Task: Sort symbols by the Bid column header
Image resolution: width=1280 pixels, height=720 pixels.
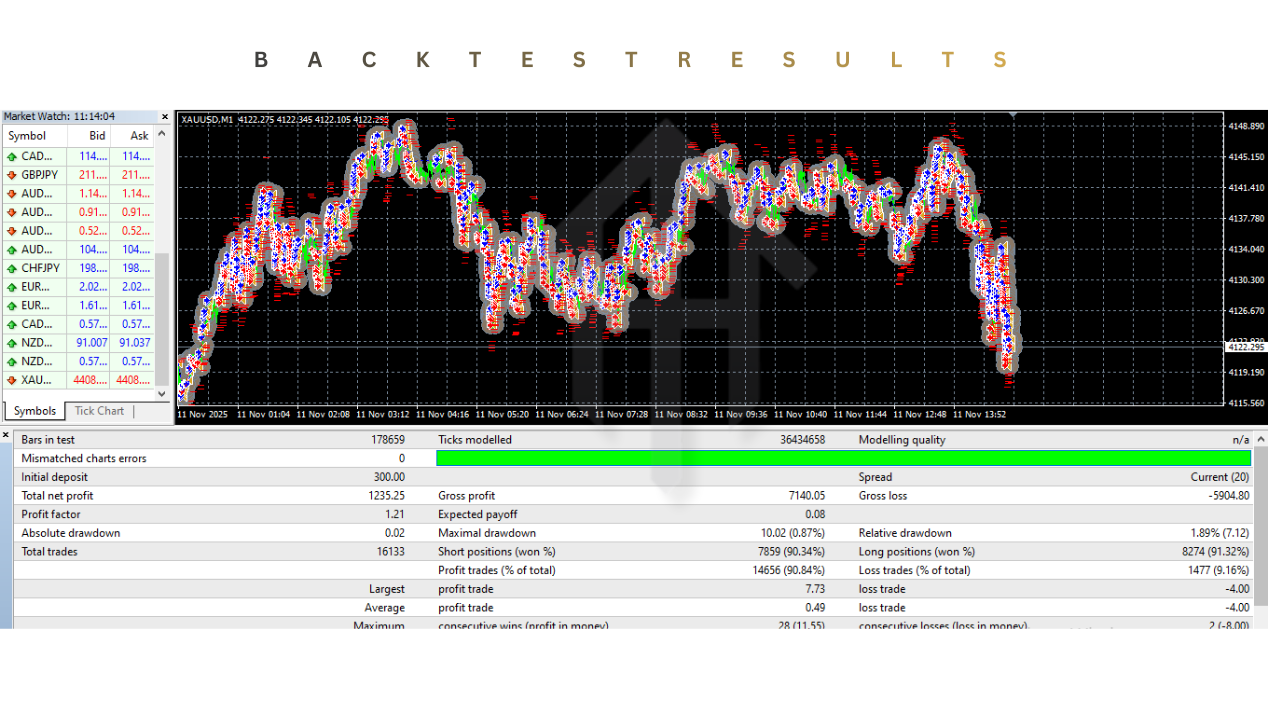Action: coord(96,135)
